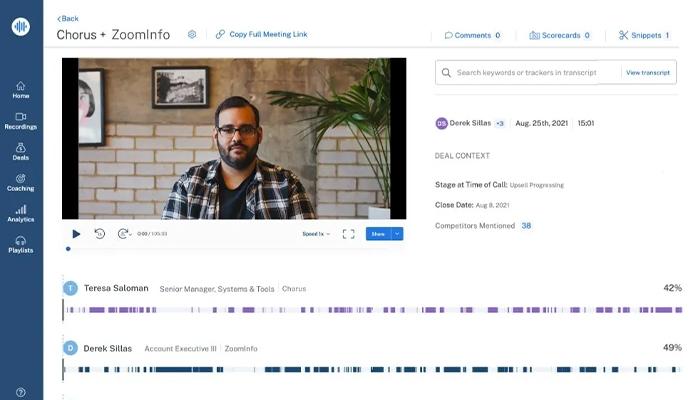Click Derek Sillas speaker avatar icon
The width and height of the screenshot is (700, 400).
point(70,348)
